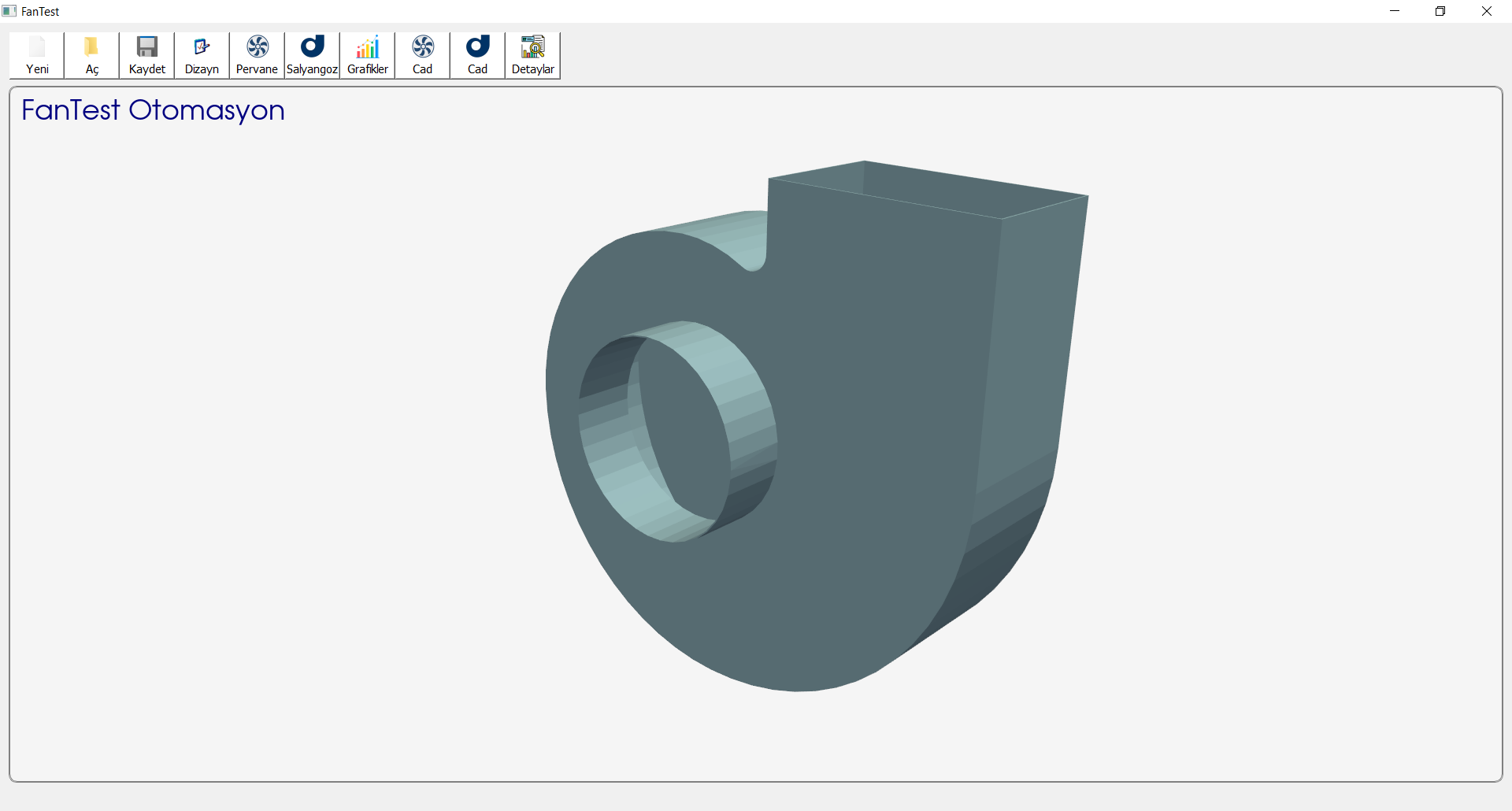Activate the Salyangoz toolbar entry
Viewport: 1512px width, 811px height.
click(x=312, y=54)
